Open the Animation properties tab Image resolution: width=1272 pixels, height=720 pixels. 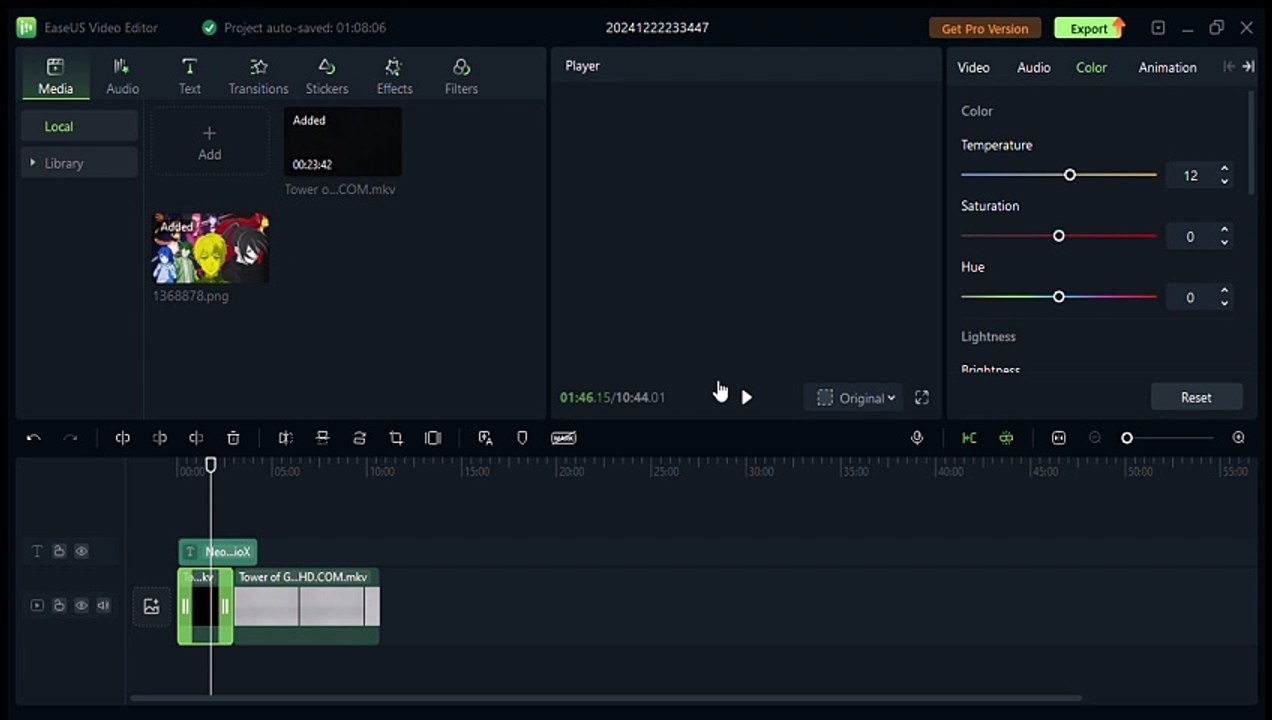[x=1167, y=68]
